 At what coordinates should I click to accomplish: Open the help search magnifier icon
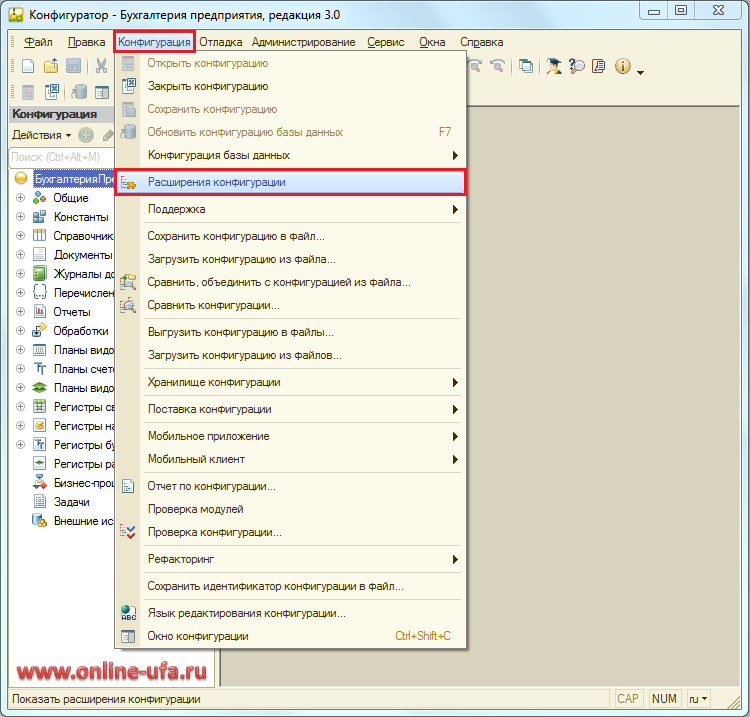pos(577,67)
